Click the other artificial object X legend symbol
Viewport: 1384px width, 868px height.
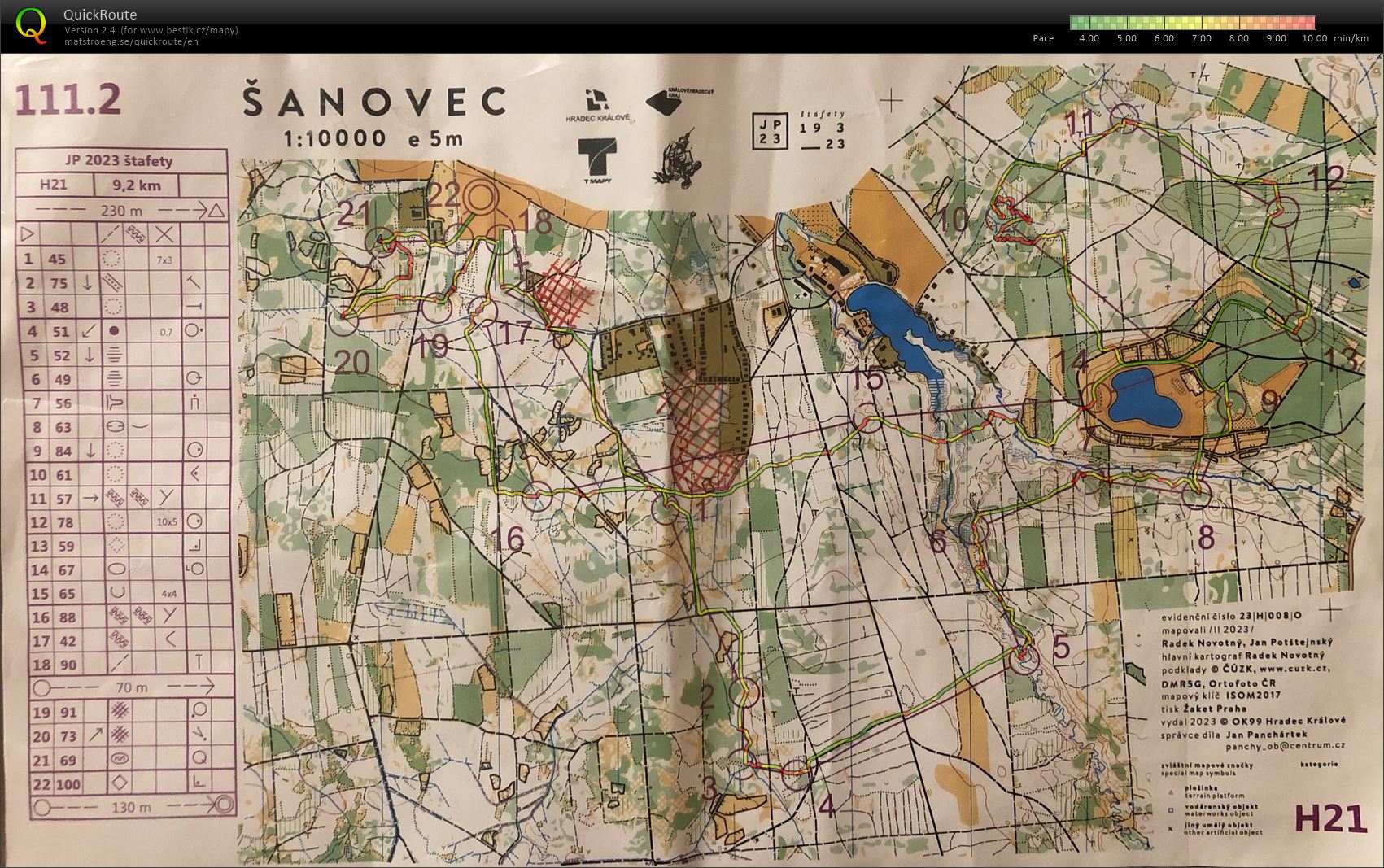tap(1170, 829)
